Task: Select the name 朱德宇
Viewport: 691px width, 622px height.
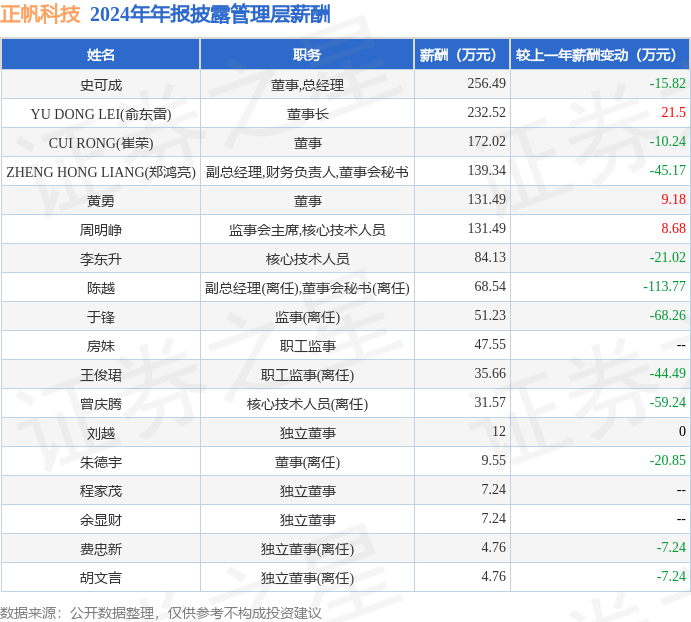Action: 101,462
